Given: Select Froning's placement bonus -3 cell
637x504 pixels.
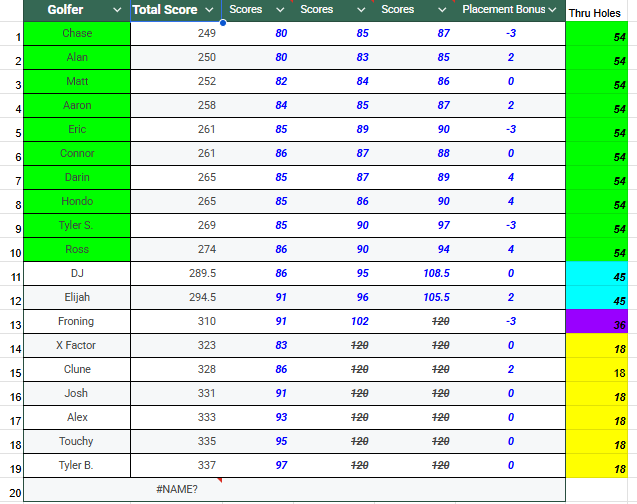Looking at the screenshot, I should pyautogui.click(x=510, y=321).
